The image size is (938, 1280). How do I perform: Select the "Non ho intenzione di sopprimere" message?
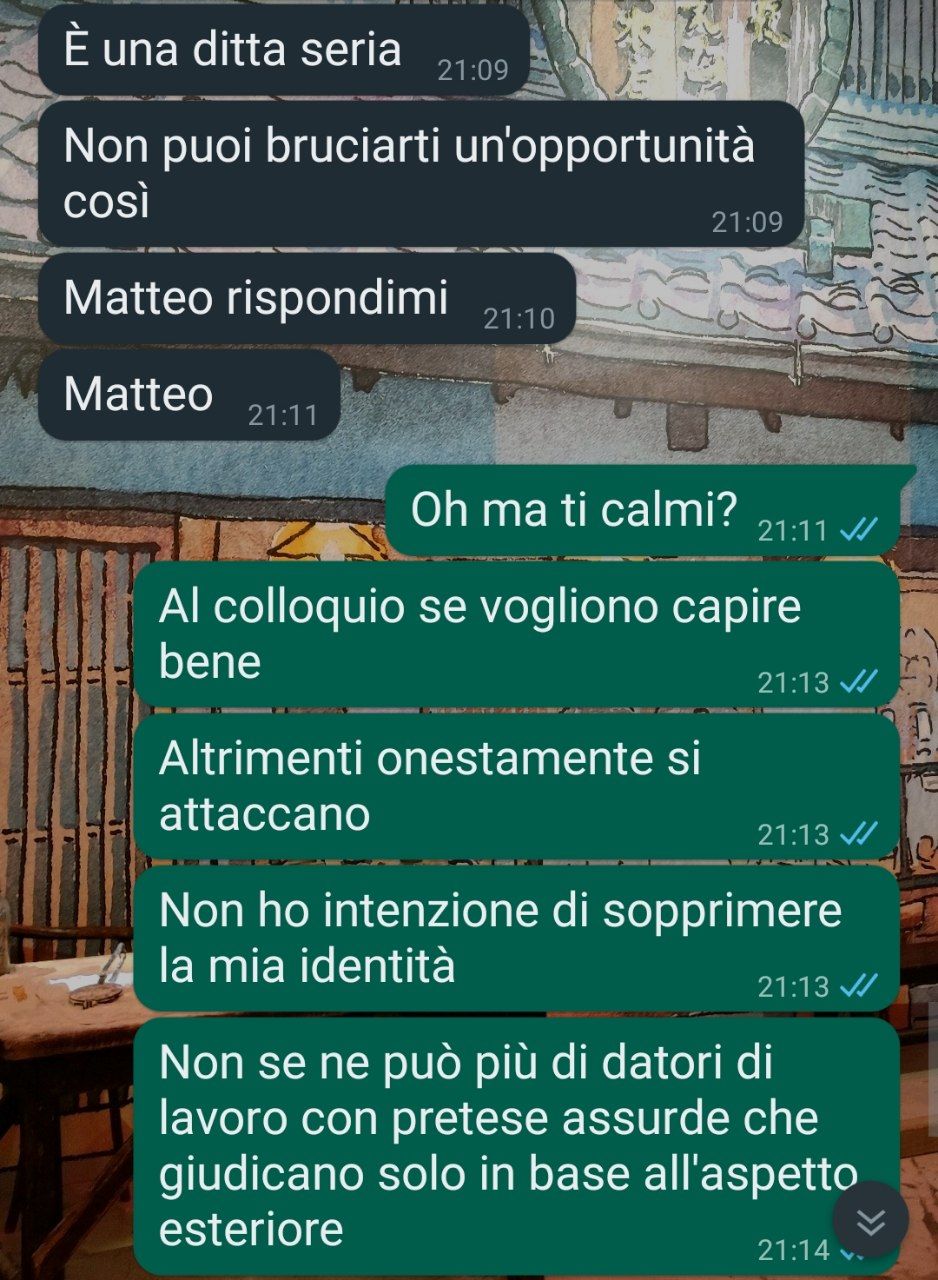[x=517, y=939]
